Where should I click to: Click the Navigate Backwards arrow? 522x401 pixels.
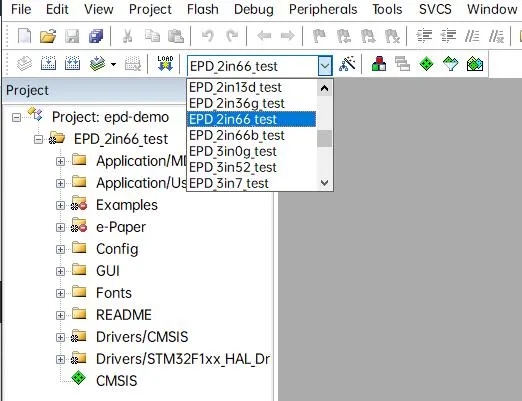click(x=264, y=35)
